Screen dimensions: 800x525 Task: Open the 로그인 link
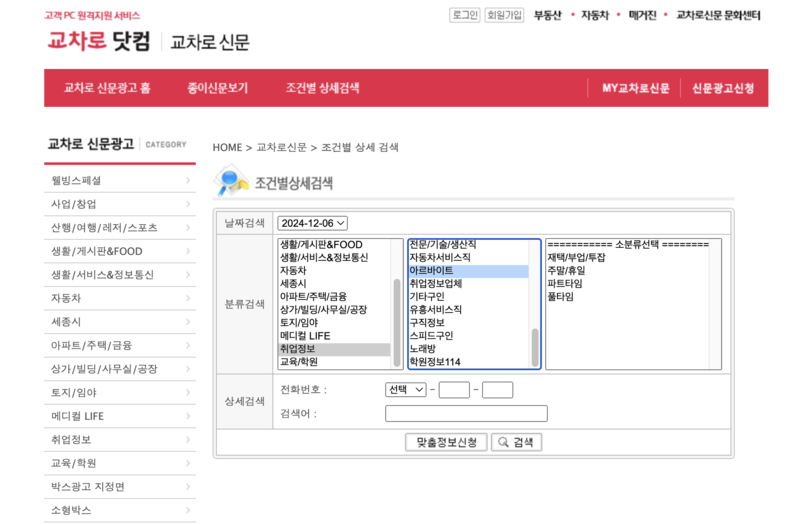point(465,15)
